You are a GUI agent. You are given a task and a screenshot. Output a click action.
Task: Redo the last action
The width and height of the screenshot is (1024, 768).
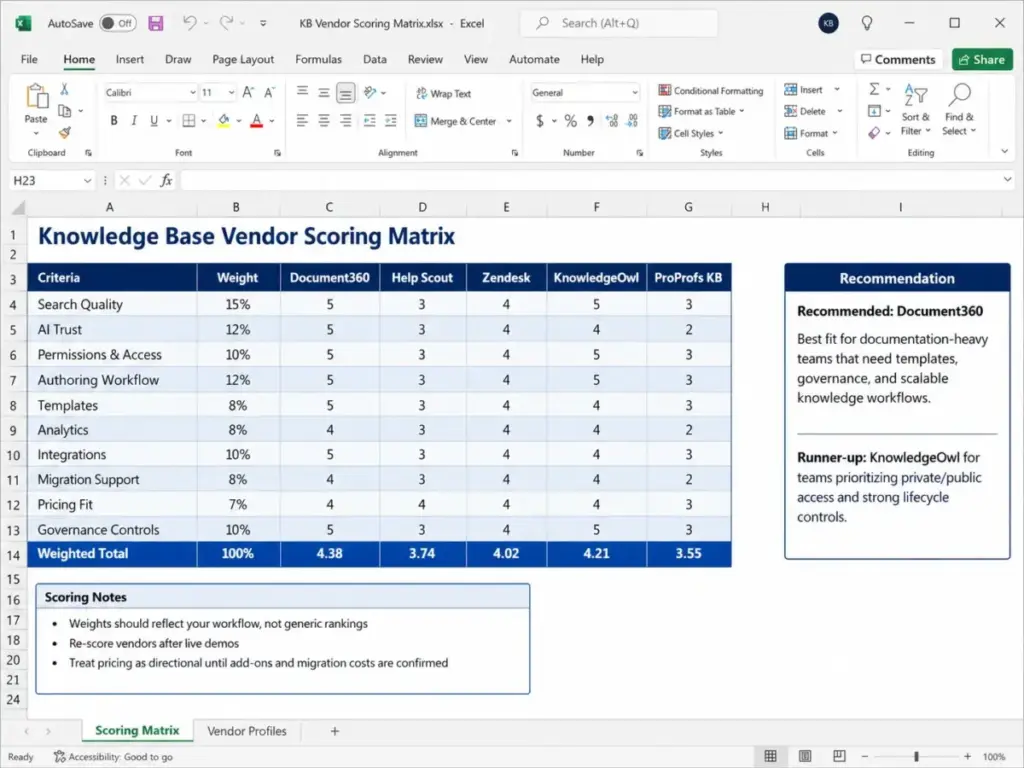[226, 23]
